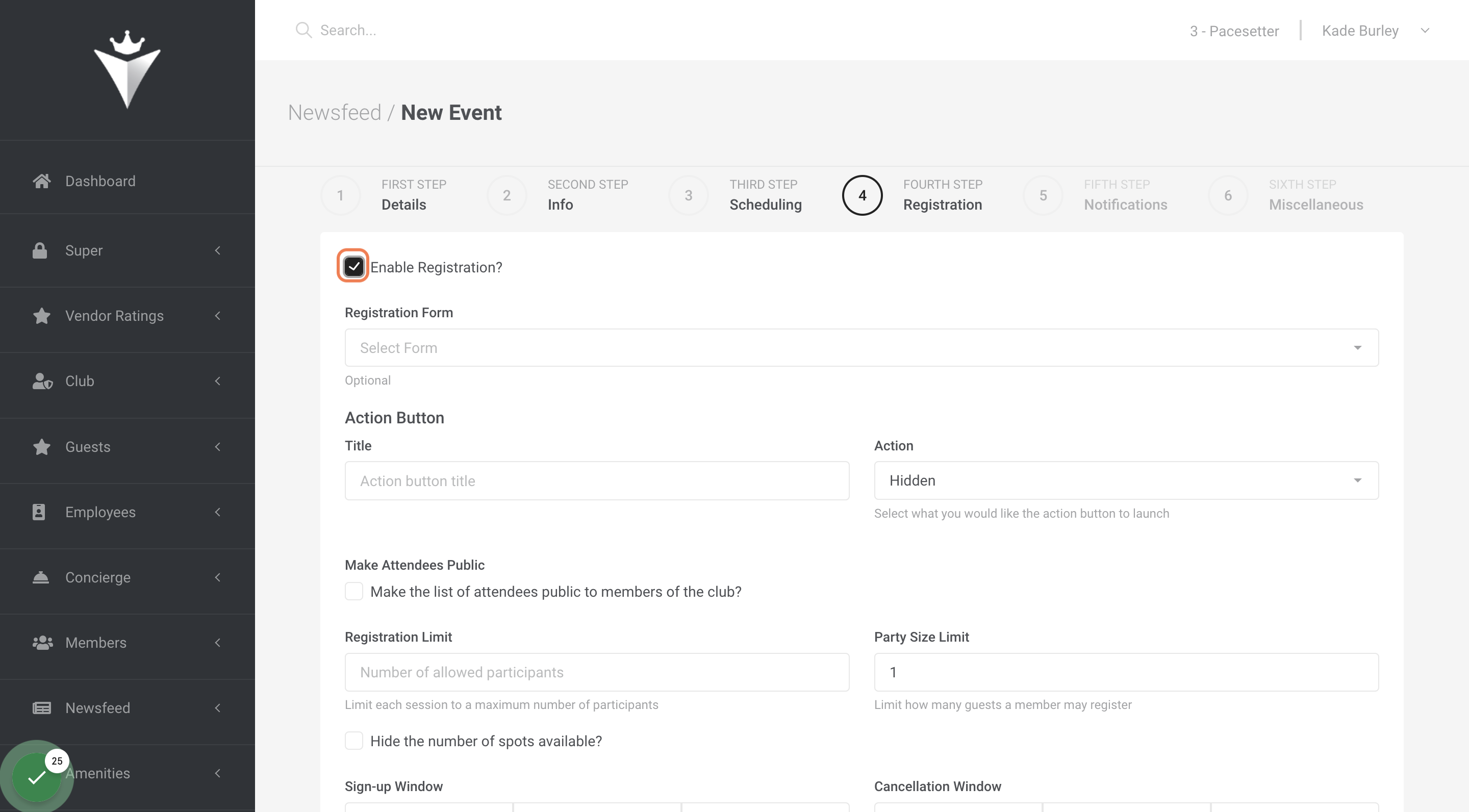Viewport: 1469px width, 812px height.
Task: Click the Members group icon
Action: click(x=43, y=642)
